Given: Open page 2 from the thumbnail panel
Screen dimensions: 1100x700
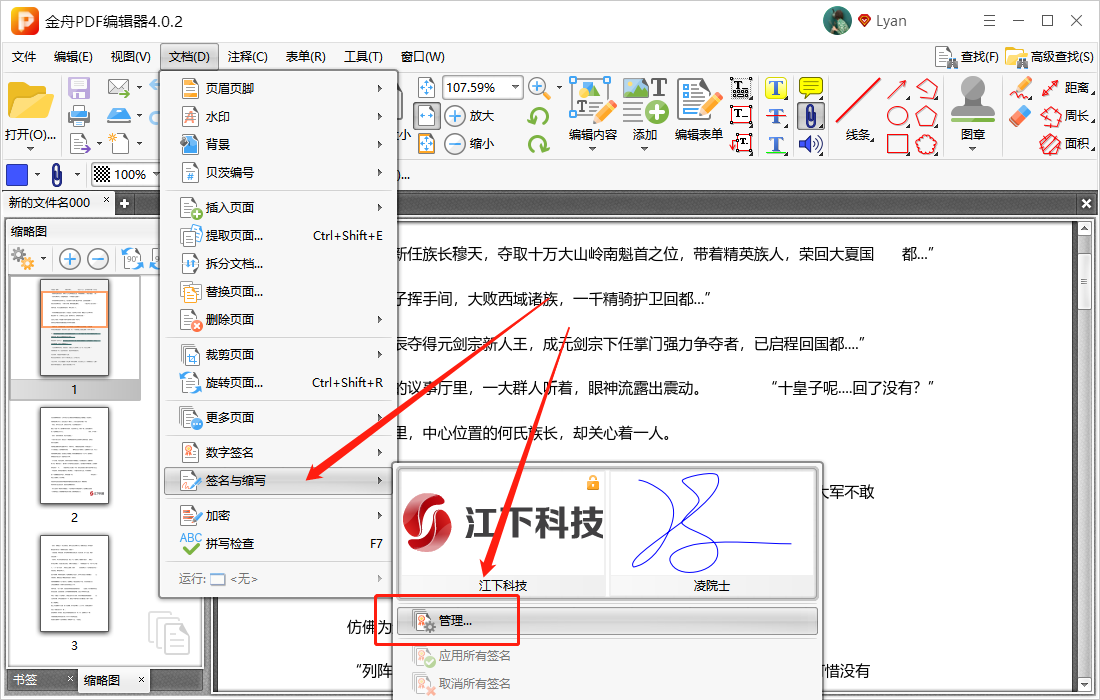Looking at the screenshot, I should coord(74,457).
